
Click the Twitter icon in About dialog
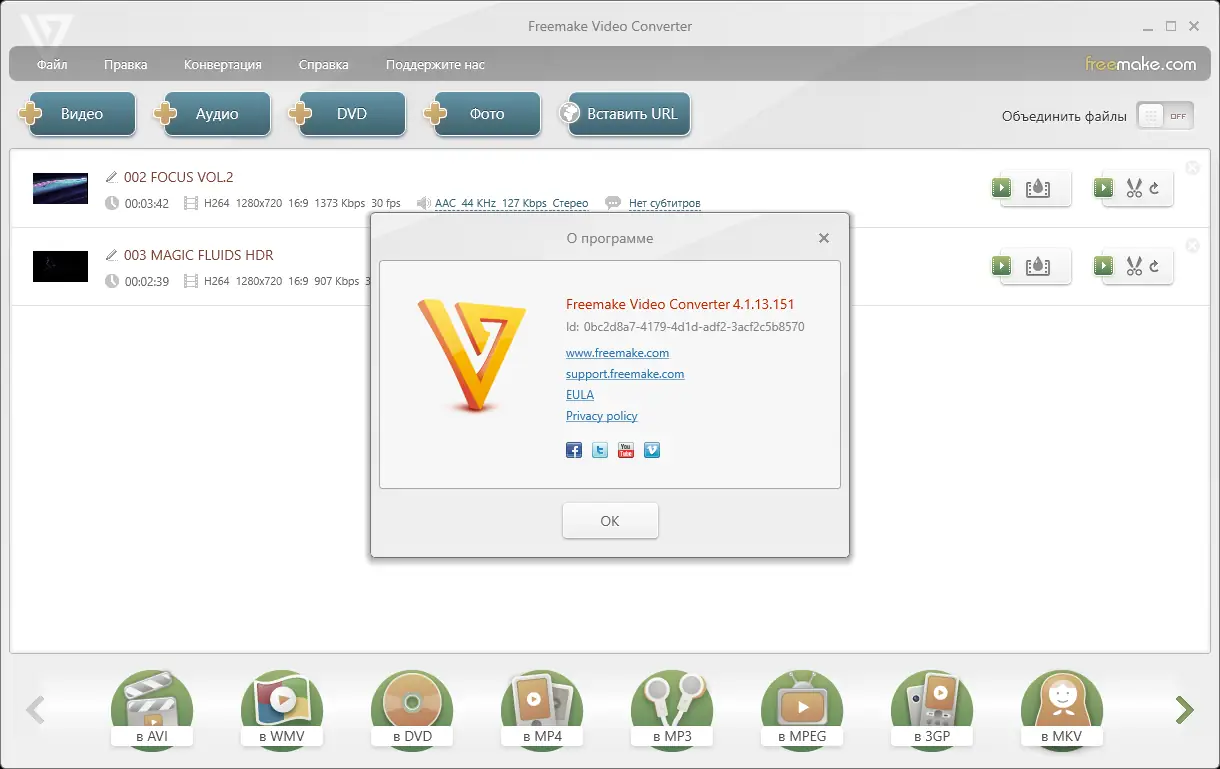[x=600, y=450]
